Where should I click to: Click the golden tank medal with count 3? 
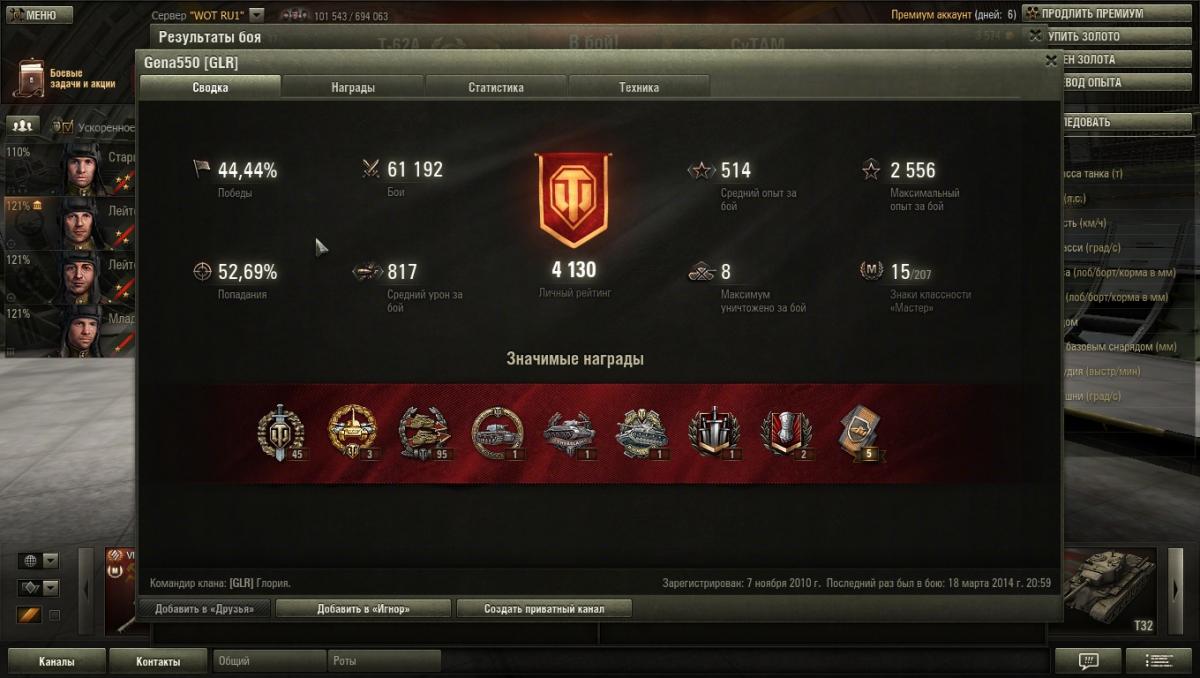[x=353, y=433]
